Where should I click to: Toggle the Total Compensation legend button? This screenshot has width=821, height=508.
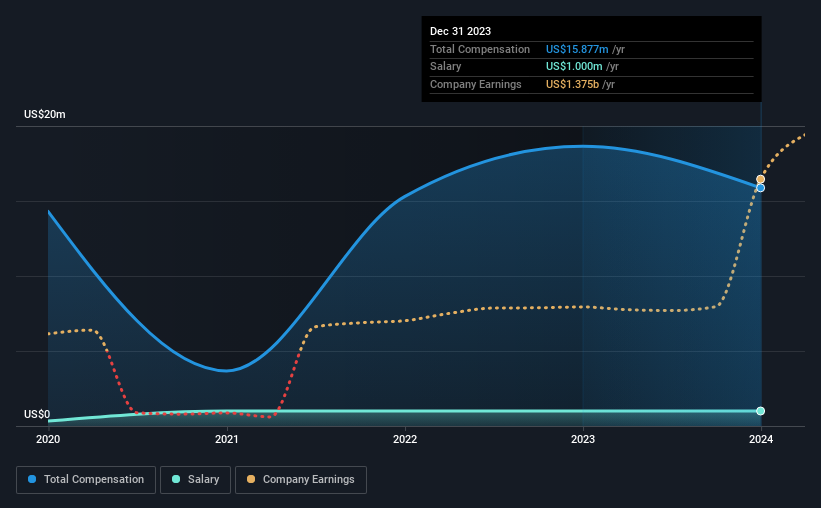coord(86,480)
